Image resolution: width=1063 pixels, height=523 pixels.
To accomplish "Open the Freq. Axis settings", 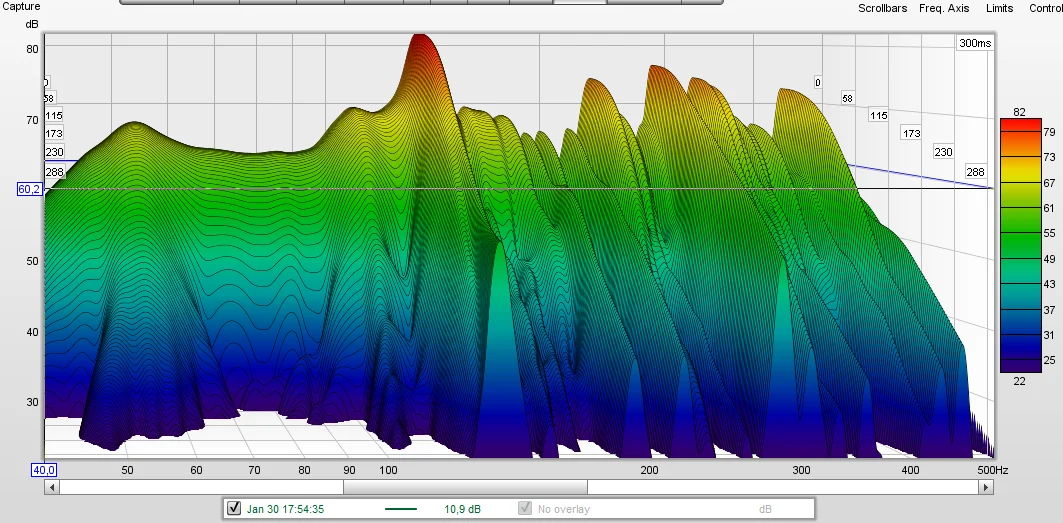I will click(944, 8).
